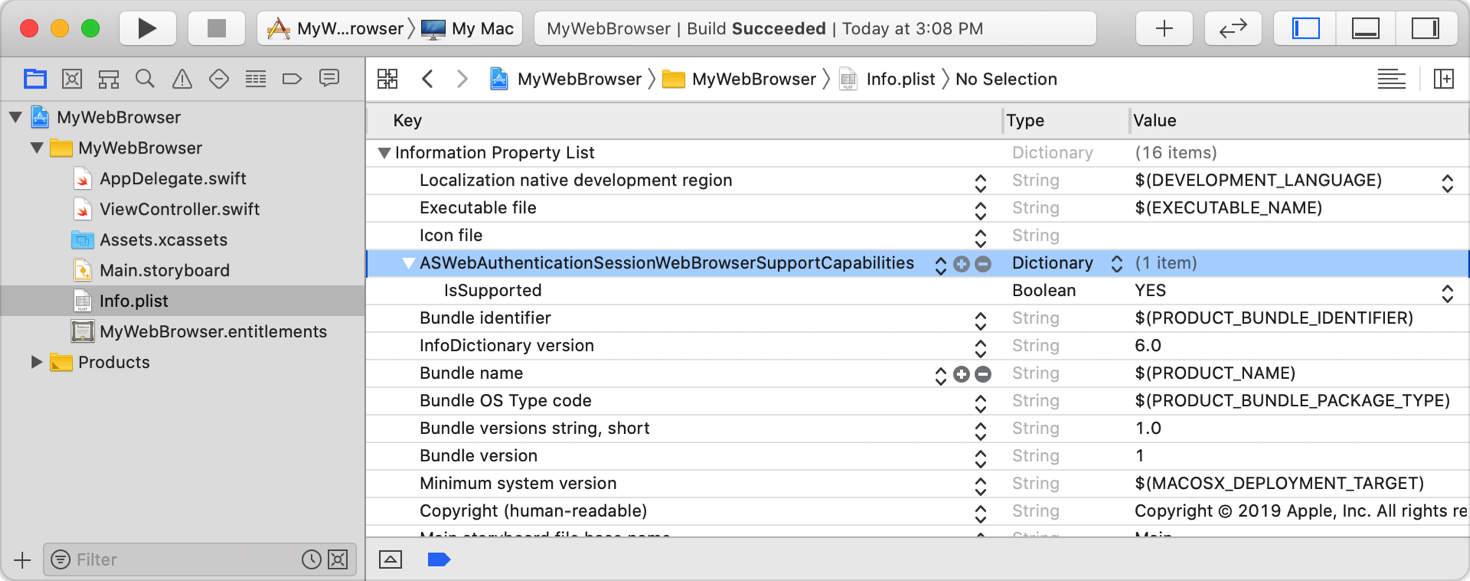
Task: Show the code review comparison editor
Action: [1232, 27]
